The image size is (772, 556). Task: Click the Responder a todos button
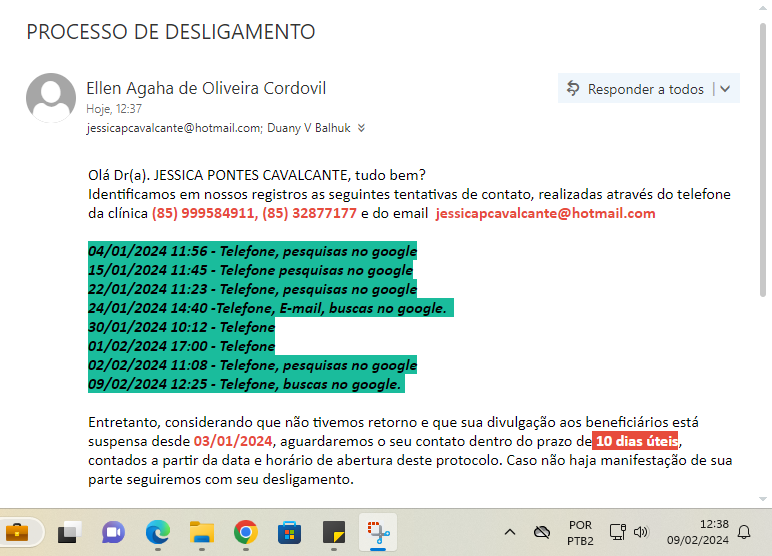pos(635,89)
